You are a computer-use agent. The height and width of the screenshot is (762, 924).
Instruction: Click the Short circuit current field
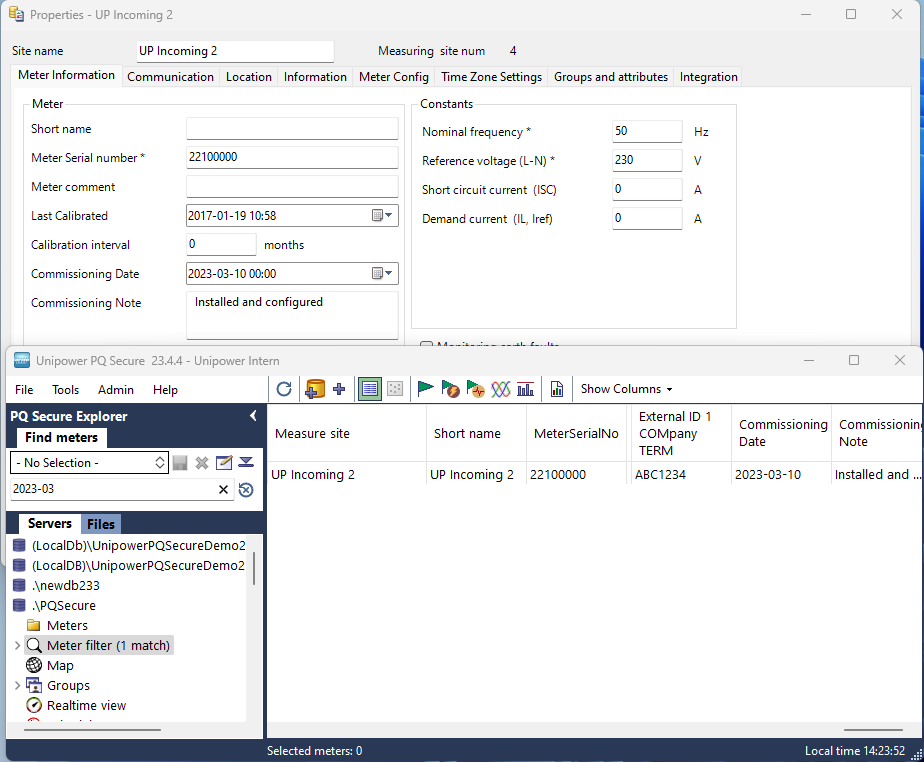click(x=647, y=189)
